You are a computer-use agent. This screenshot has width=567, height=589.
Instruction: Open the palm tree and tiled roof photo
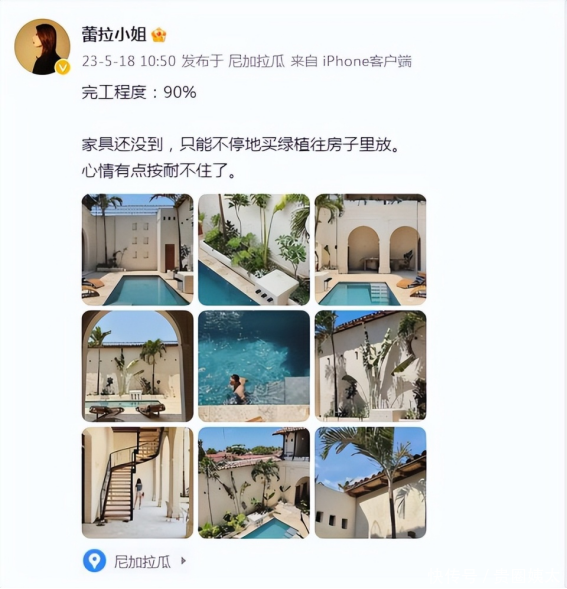(370, 483)
